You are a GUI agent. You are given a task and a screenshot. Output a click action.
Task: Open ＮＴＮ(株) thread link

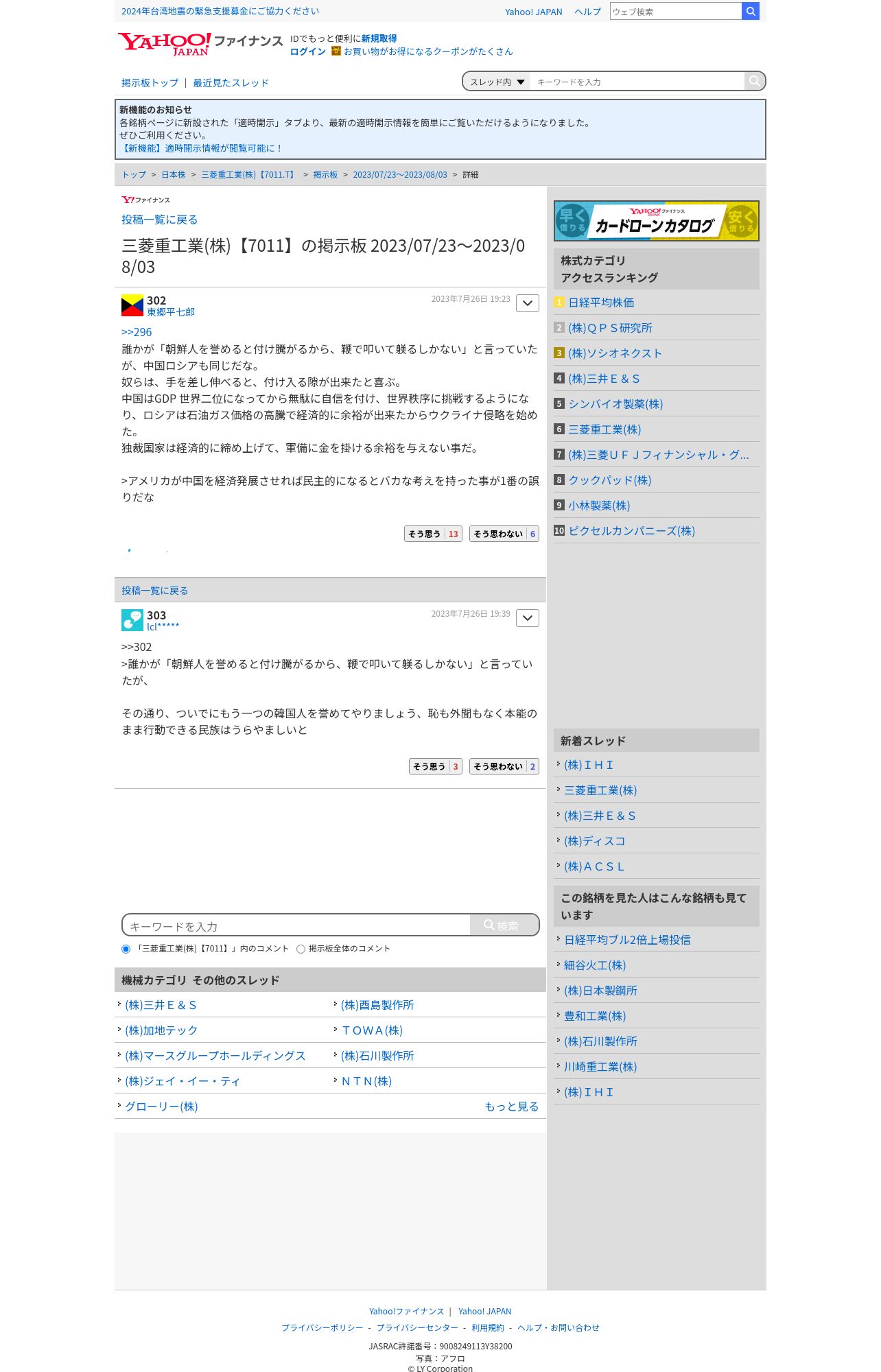click(366, 1081)
